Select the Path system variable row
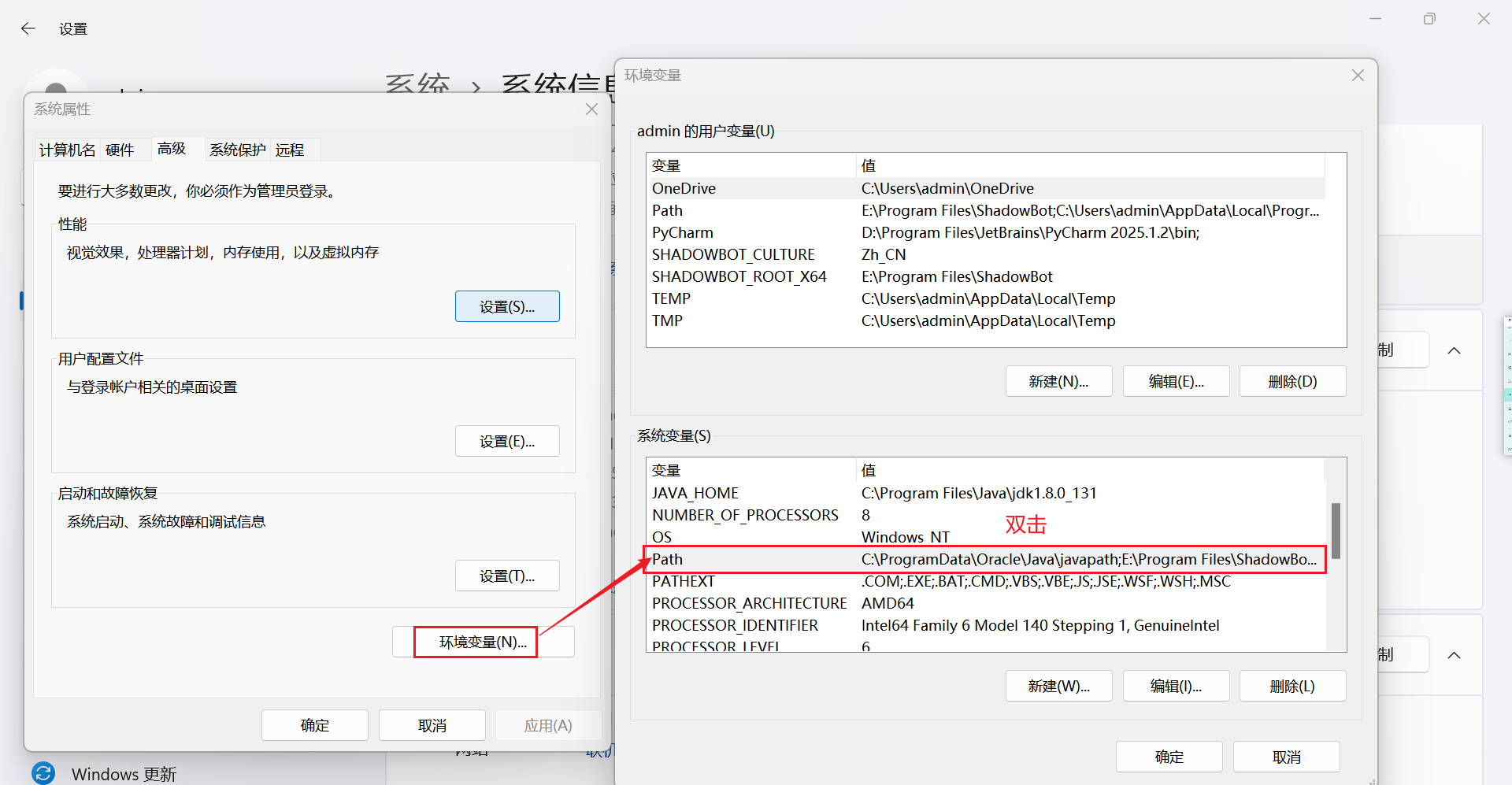The height and width of the screenshot is (785, 1512). (866, 559)
